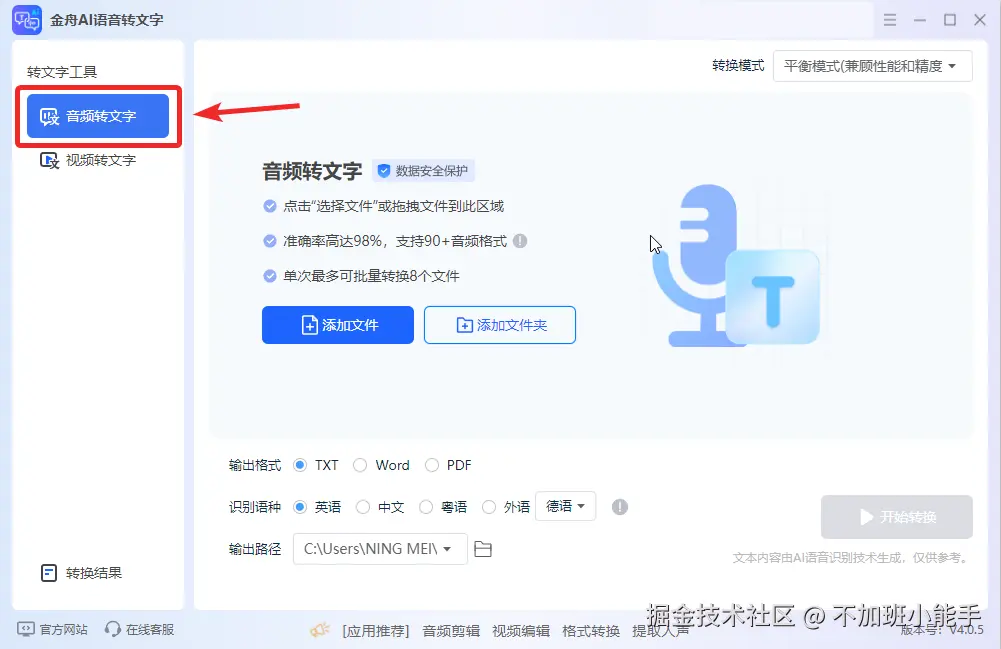Click the 在线客服 headset icon
Screen dimensions: 1001x649
113,630
